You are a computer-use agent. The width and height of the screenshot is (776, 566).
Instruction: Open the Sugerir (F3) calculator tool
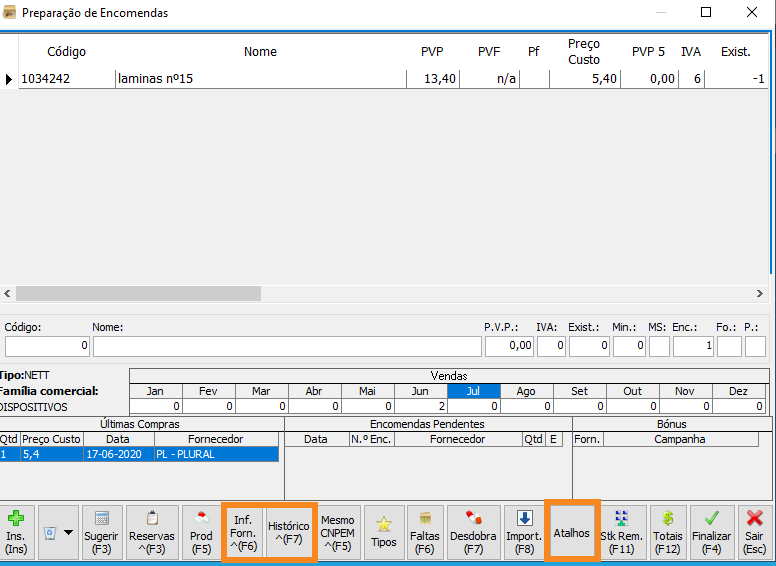102,532
